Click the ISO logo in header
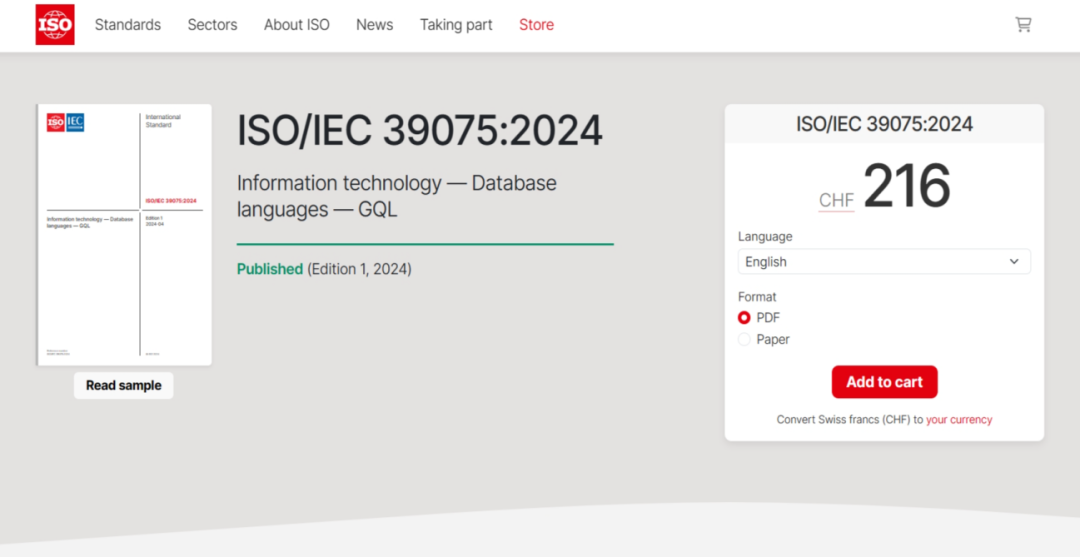The height and width of the screenshot is (557, 1080). [x=55, y=25]
